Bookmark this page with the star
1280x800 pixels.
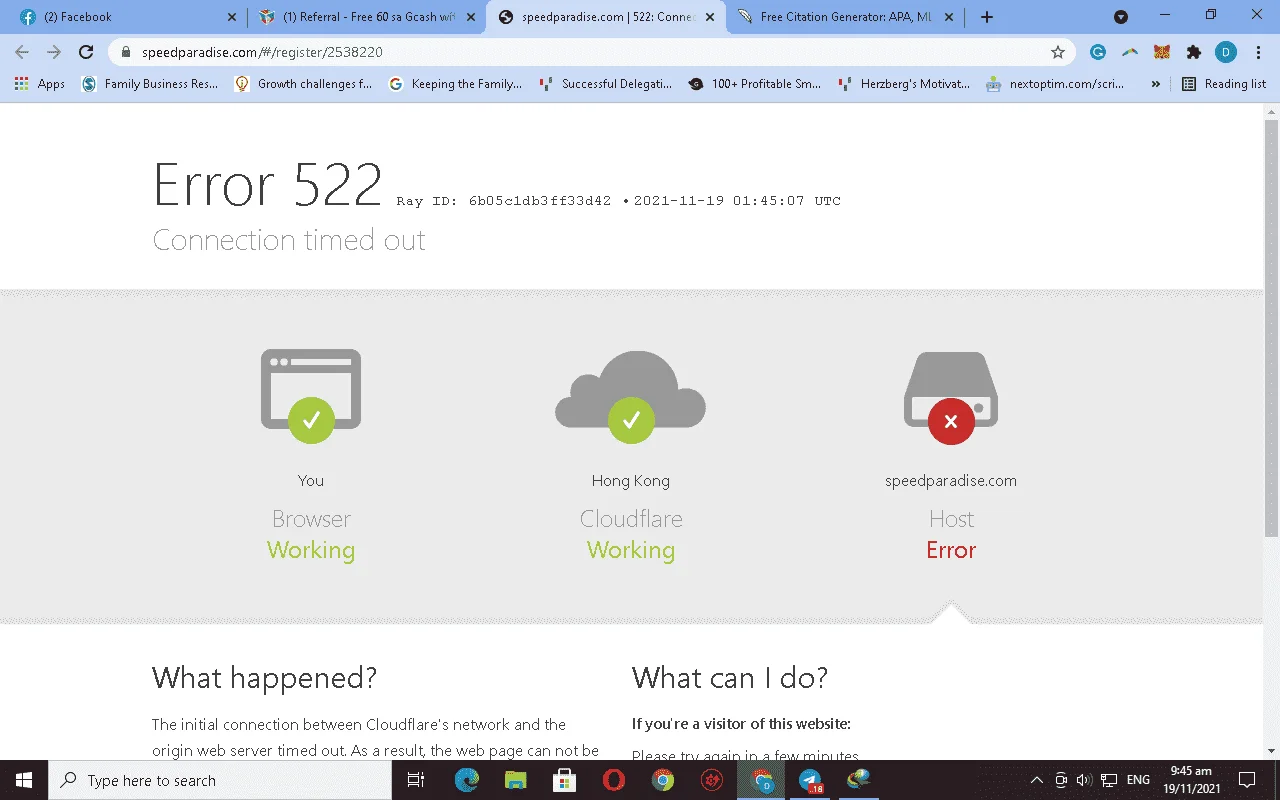click(x=1058, y=52)
